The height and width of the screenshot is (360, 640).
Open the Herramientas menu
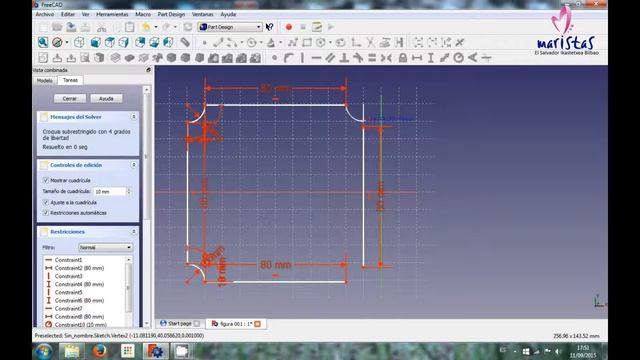[x=112, y=14]
